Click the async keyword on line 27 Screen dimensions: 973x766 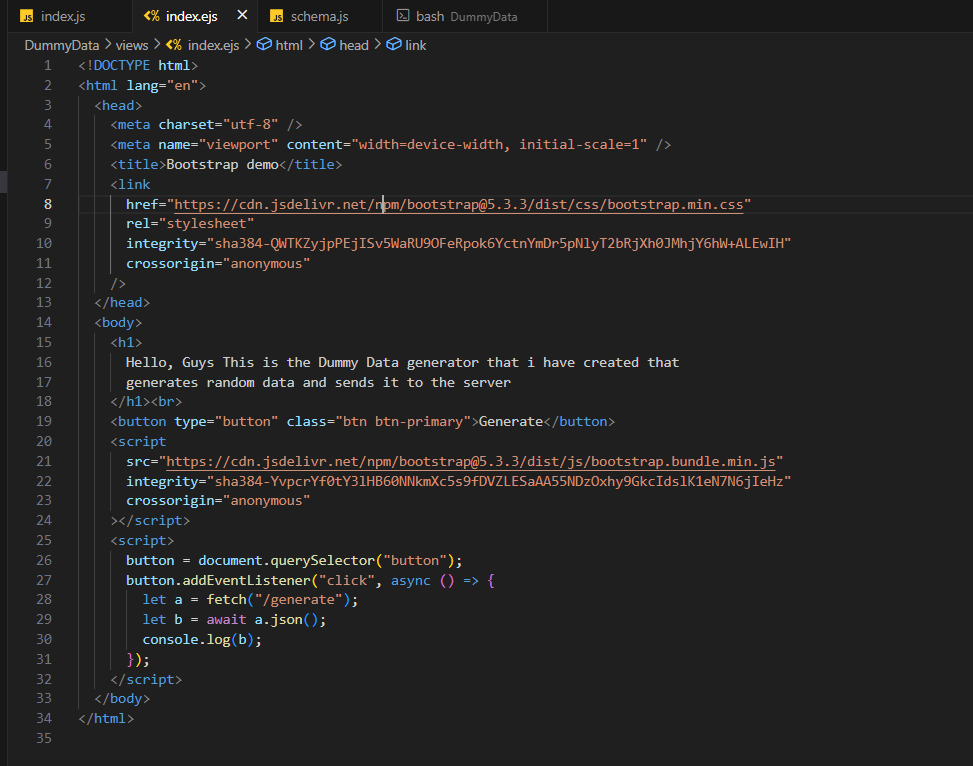[x=410, y=580]
